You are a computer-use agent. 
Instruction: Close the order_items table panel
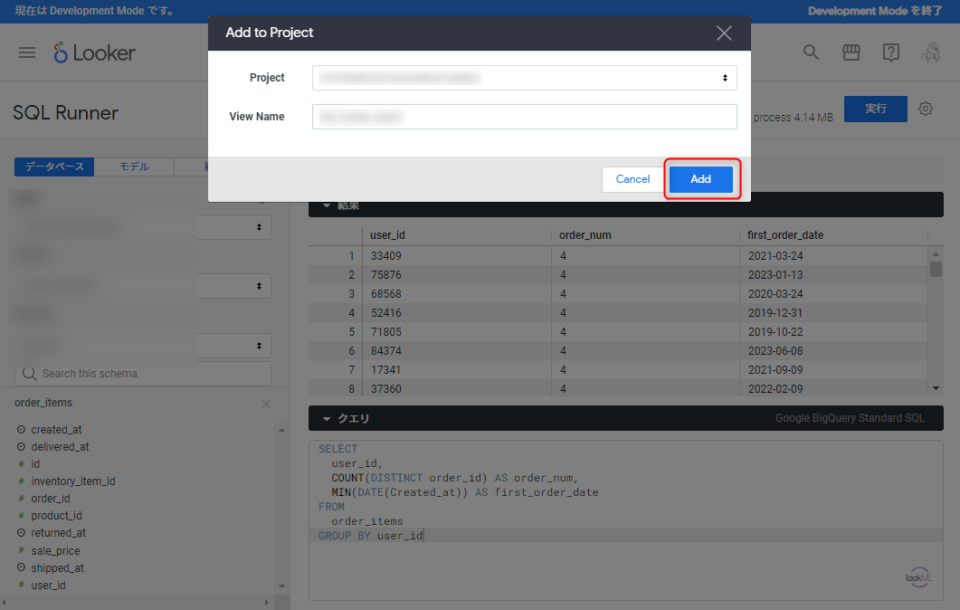point(266,404)
